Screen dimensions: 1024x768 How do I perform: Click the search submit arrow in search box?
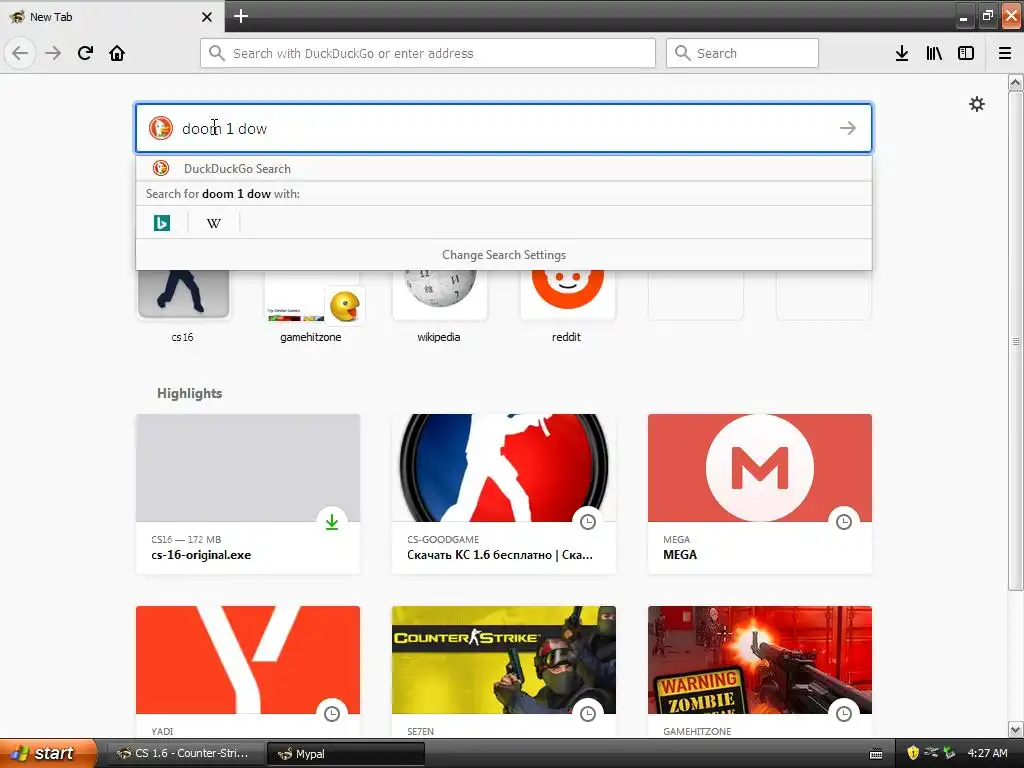848,128
